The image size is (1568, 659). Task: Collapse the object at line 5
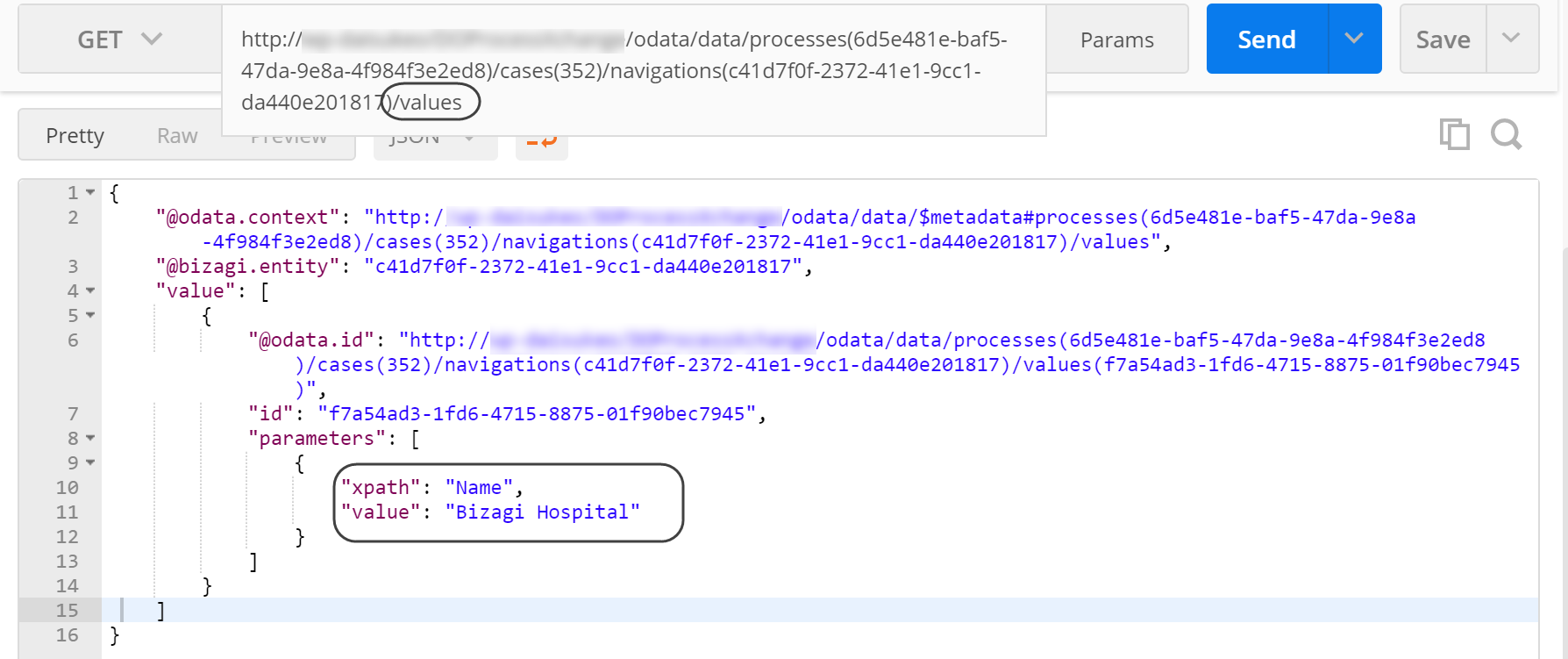coord(90,315)
